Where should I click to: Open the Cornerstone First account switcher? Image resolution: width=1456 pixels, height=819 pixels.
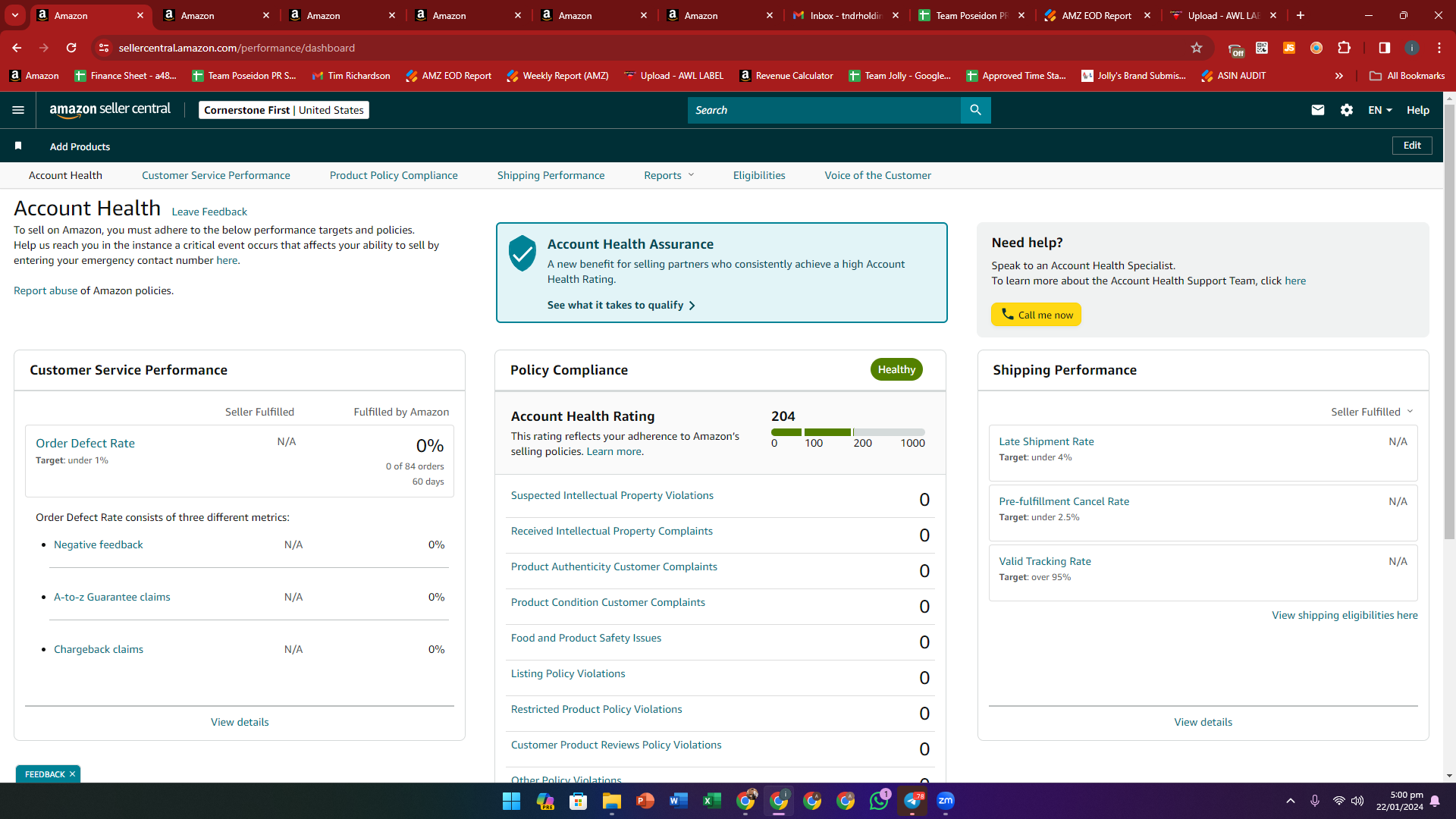tap(284, 110)
